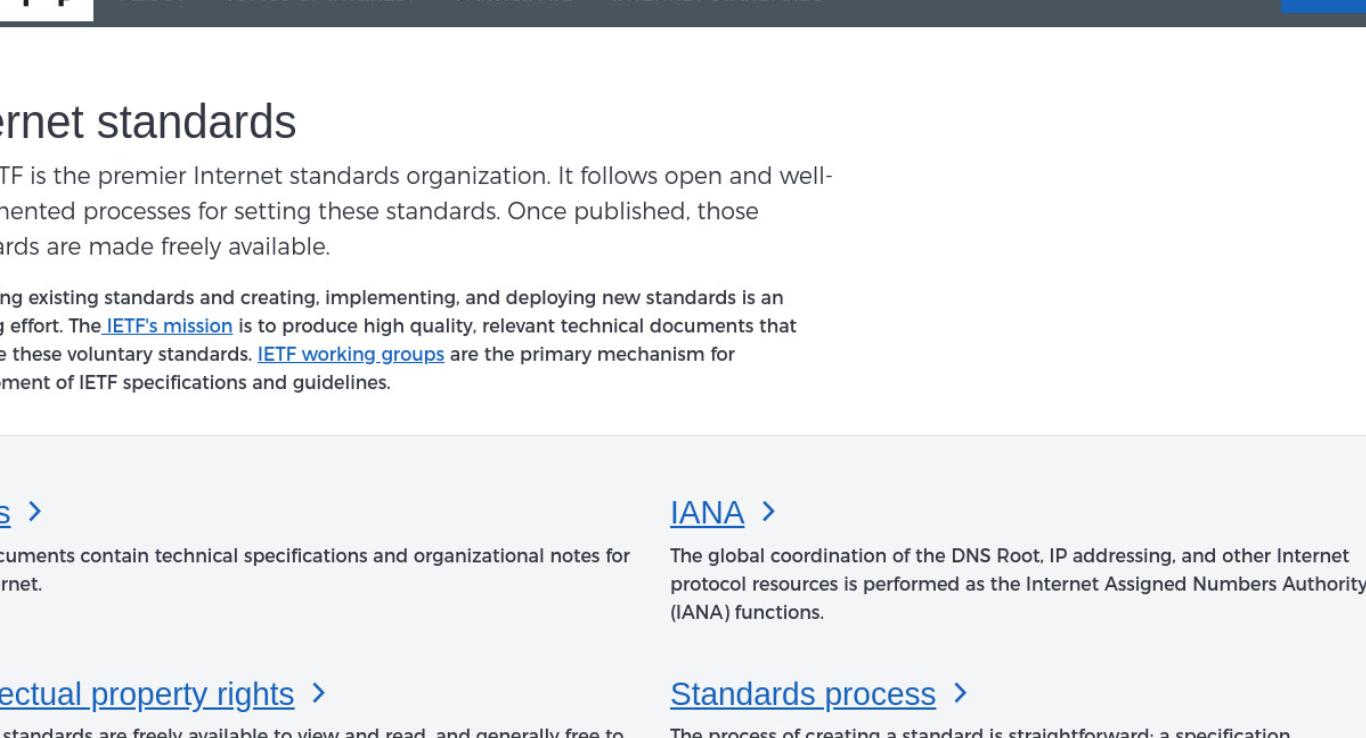Follow the IETF working groups link
The width and height of the screenshot is (1366, 738).
350,354
